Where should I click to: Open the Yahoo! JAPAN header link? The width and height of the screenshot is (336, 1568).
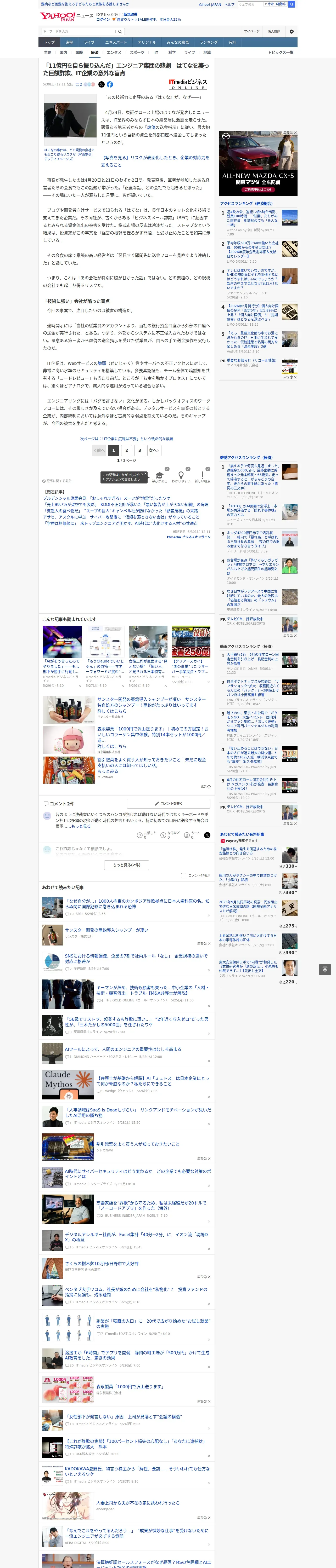pos(210,4)
